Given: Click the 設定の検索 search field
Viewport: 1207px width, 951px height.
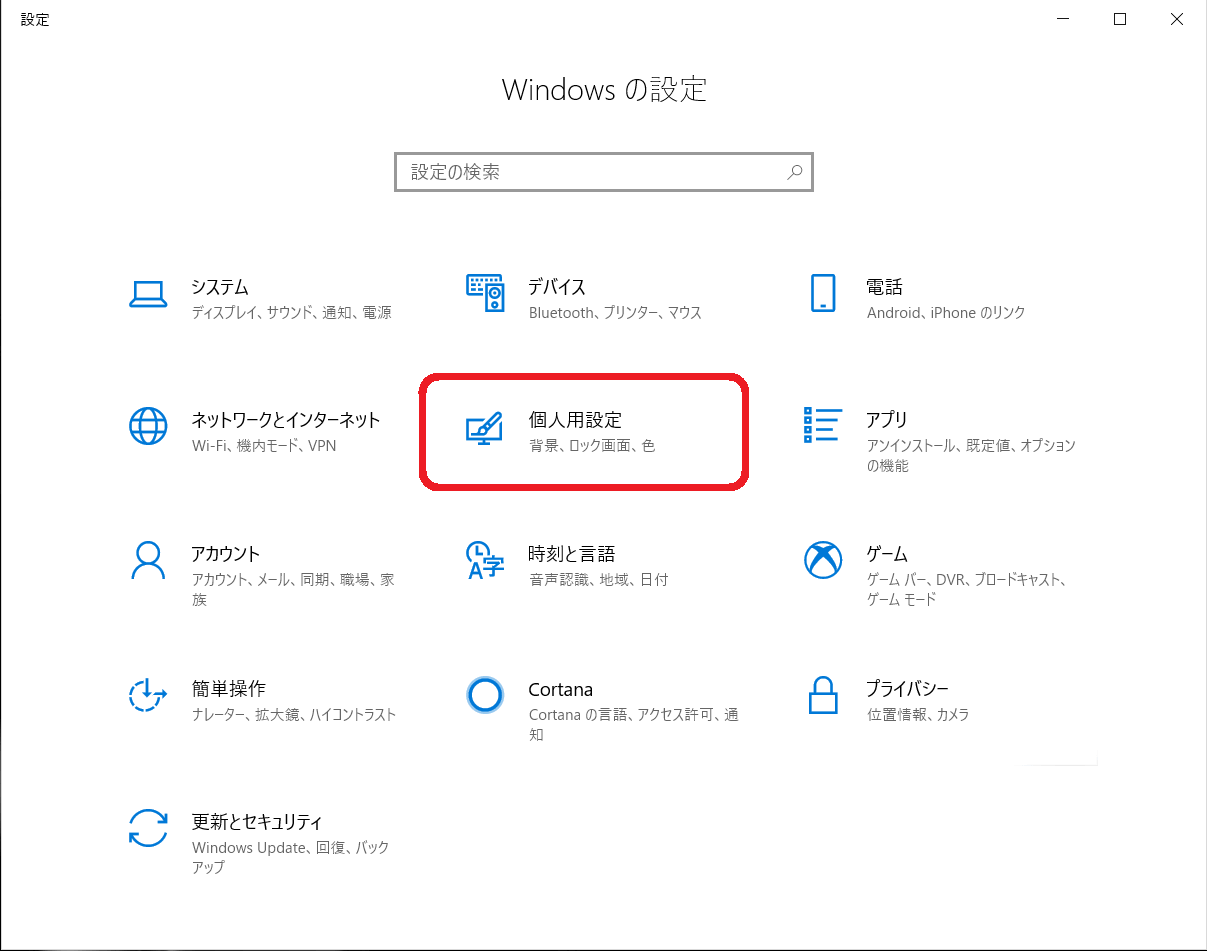Looking at the screenshot, I should coord(604,172).
